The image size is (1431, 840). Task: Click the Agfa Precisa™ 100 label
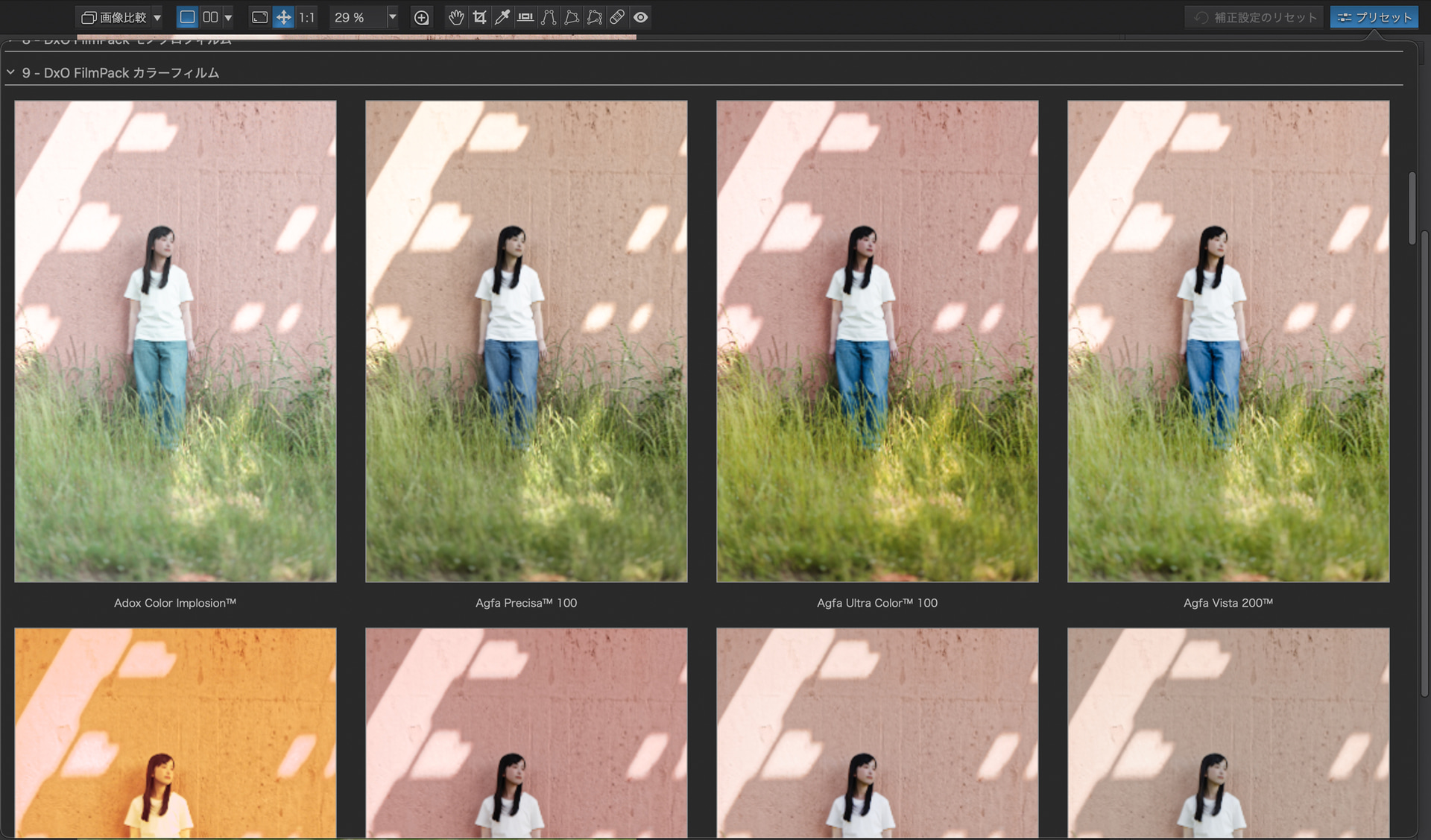(526, 603)
